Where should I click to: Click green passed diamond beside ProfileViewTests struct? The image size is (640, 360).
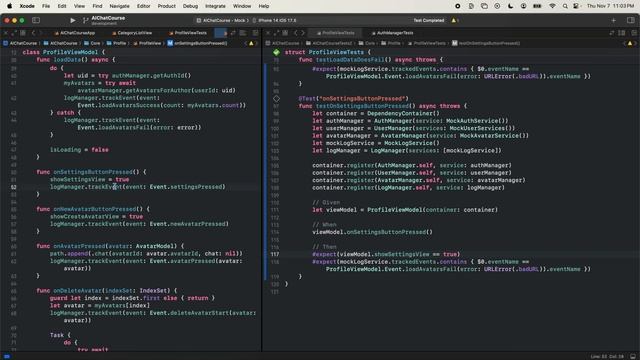(x=276, y=52)
